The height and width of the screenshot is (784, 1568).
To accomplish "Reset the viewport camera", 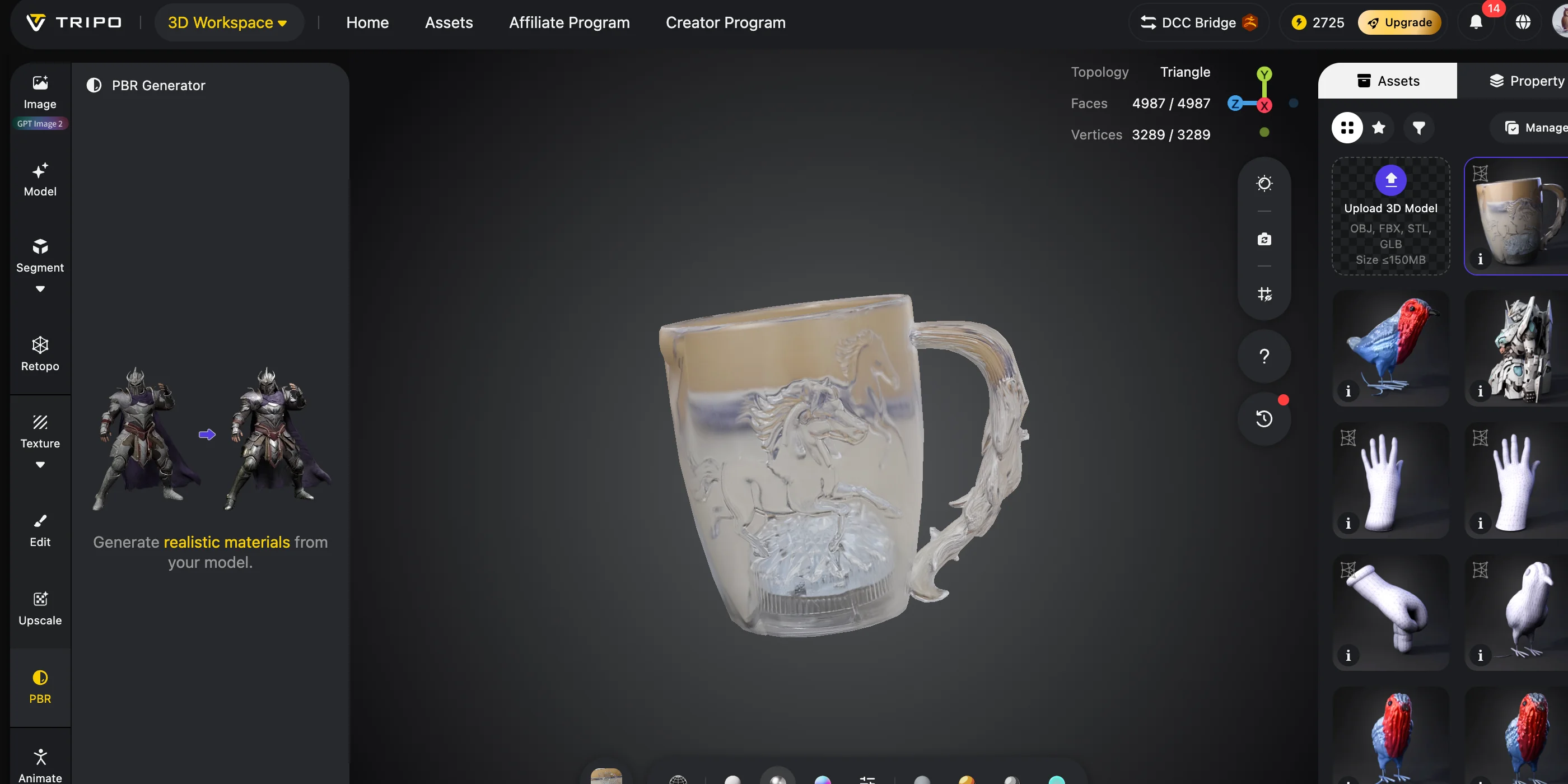I will click(x=1264, y=239).
